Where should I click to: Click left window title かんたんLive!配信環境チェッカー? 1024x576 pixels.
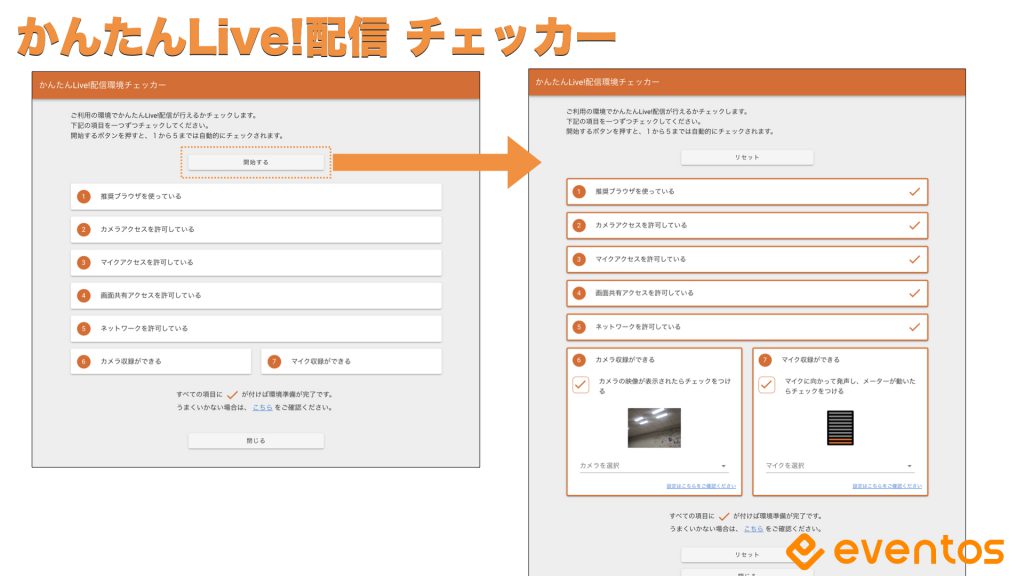(103, 85)
